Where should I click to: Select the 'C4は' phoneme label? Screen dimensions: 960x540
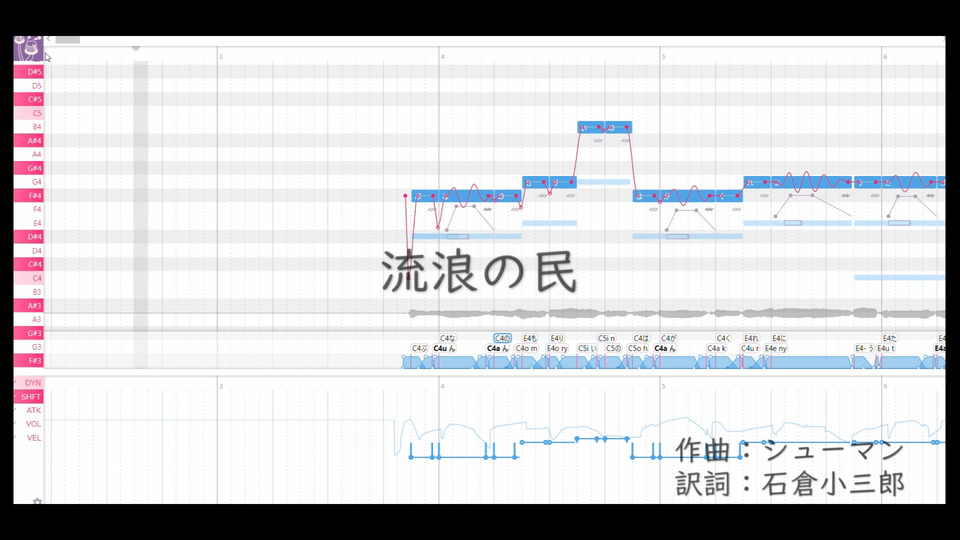coord(640,338)
